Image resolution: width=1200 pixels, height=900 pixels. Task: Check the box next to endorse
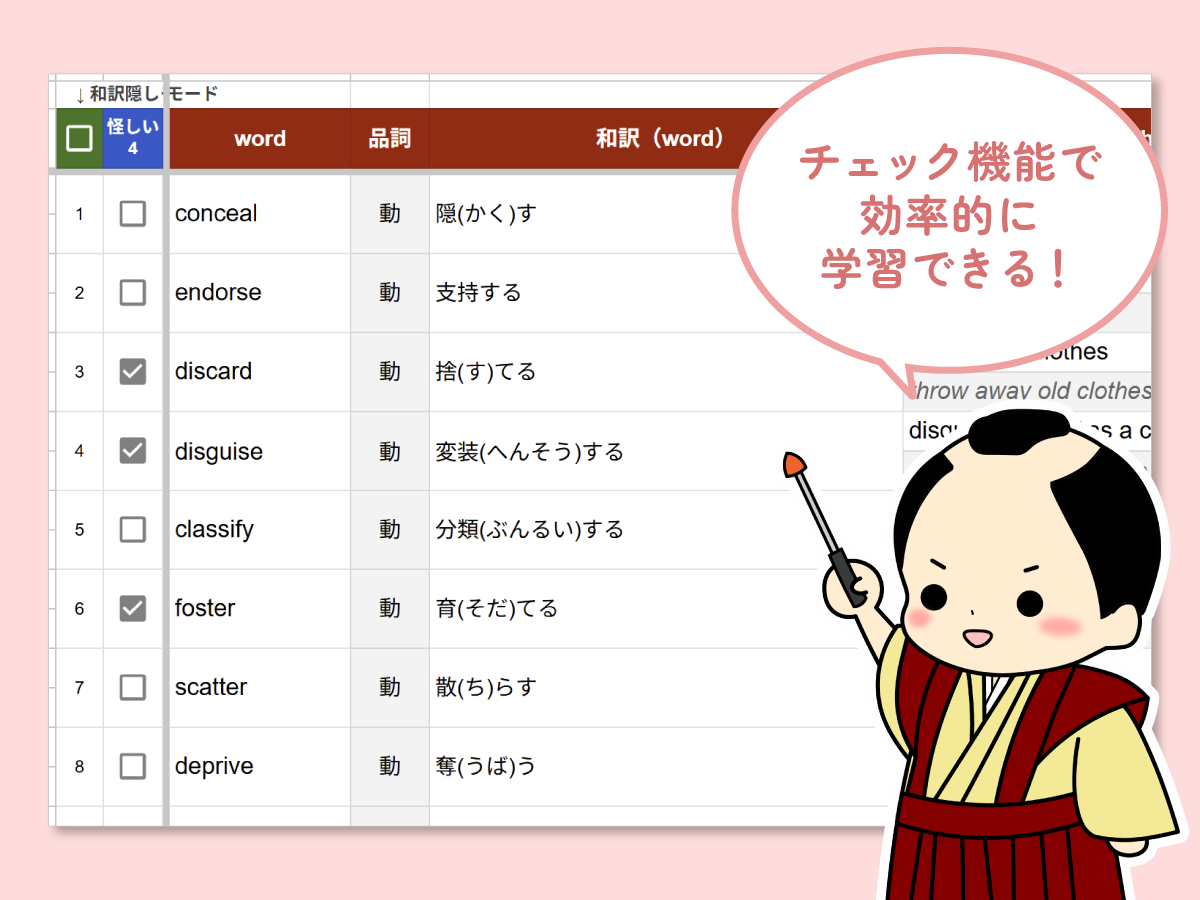click(x=133, y=292)
